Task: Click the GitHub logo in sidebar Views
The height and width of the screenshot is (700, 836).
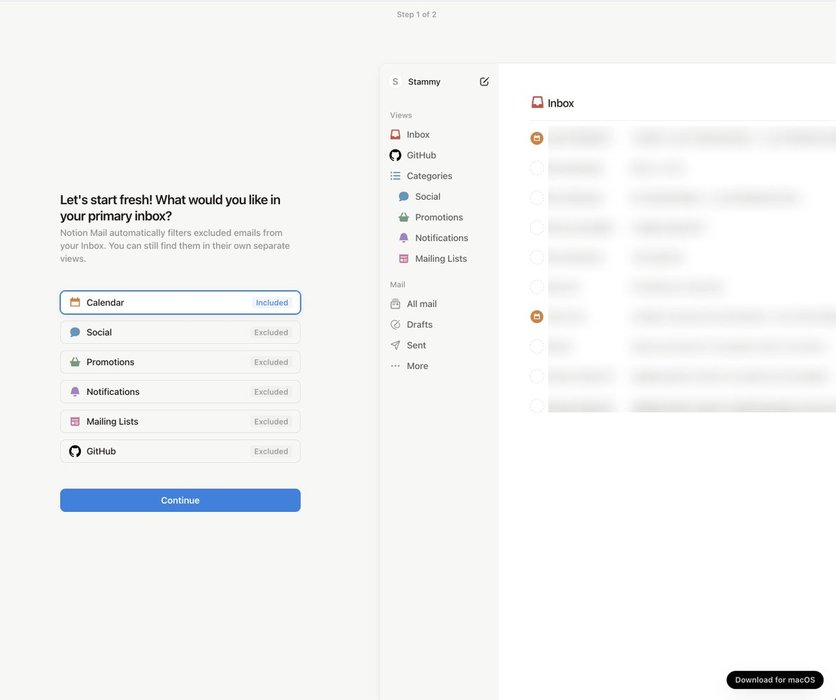Action: 395,155
